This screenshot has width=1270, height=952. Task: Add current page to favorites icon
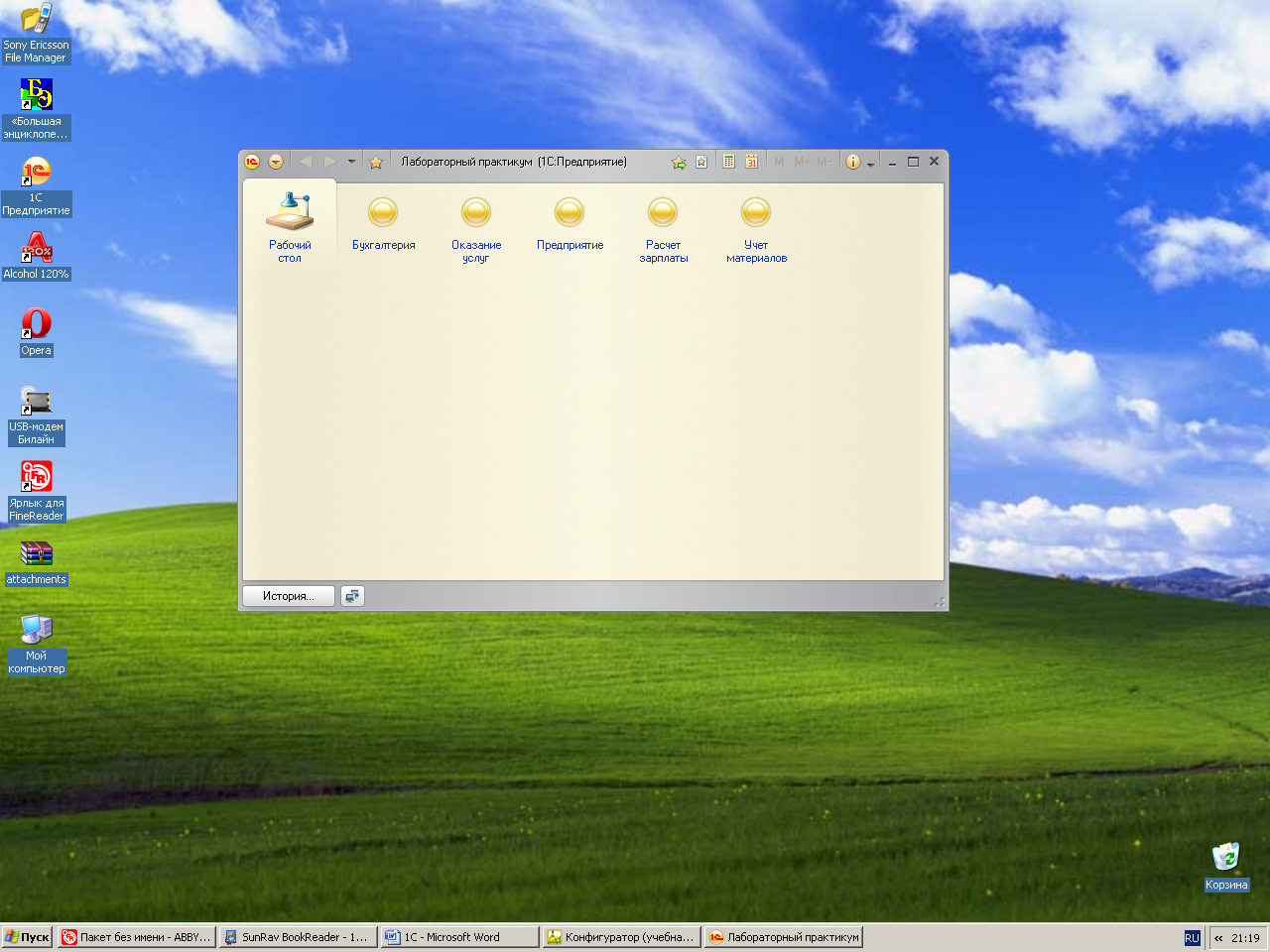(x=701, y=162)
